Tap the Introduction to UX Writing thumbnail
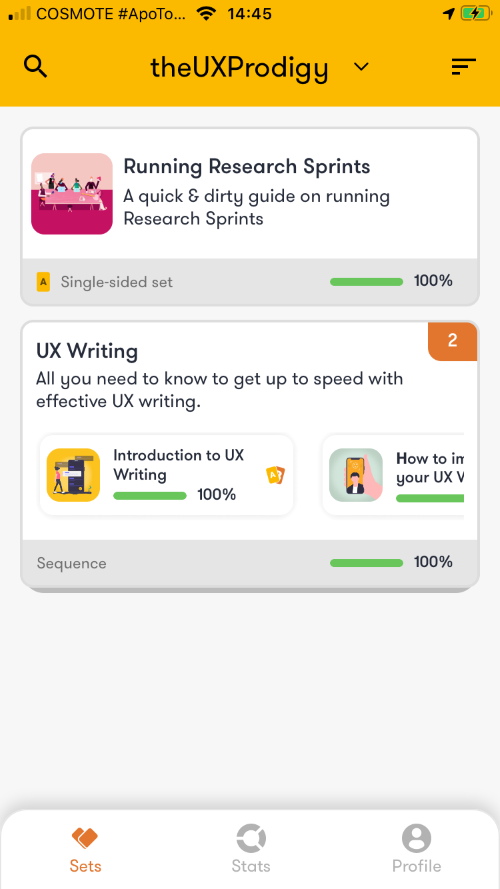Viewport: 500px width, 889px height. 73,475
